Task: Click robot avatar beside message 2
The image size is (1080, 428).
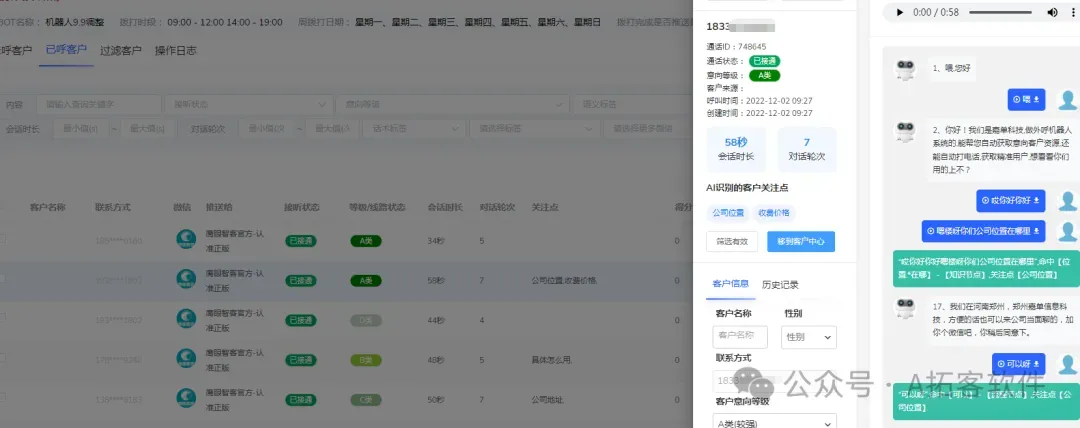Action: (x=904, y=132)
